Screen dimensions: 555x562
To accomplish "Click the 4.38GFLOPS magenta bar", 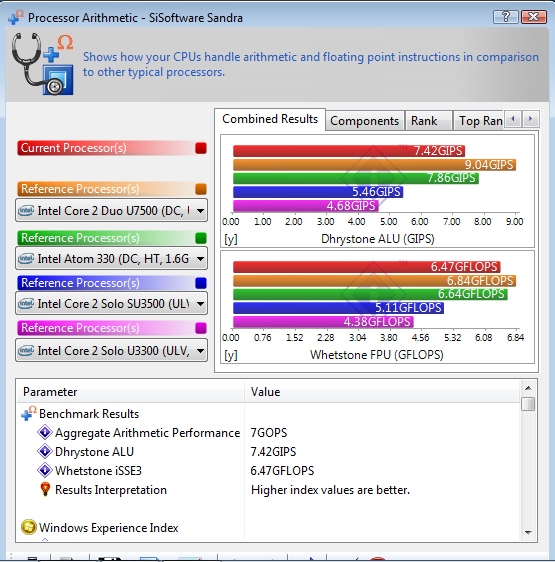I will click(323, 322).
